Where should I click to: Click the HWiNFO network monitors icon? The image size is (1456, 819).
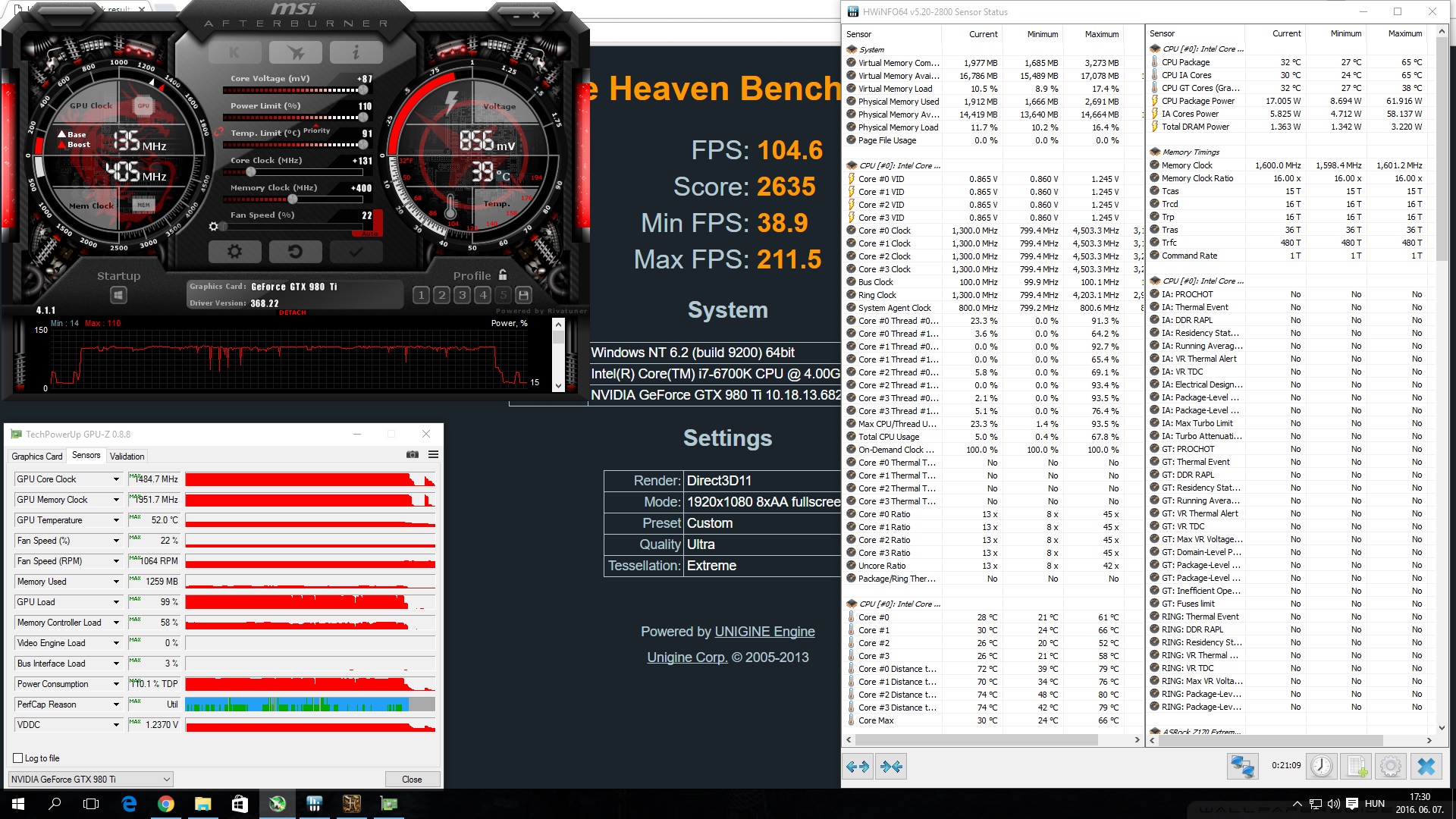point(1242,767)
